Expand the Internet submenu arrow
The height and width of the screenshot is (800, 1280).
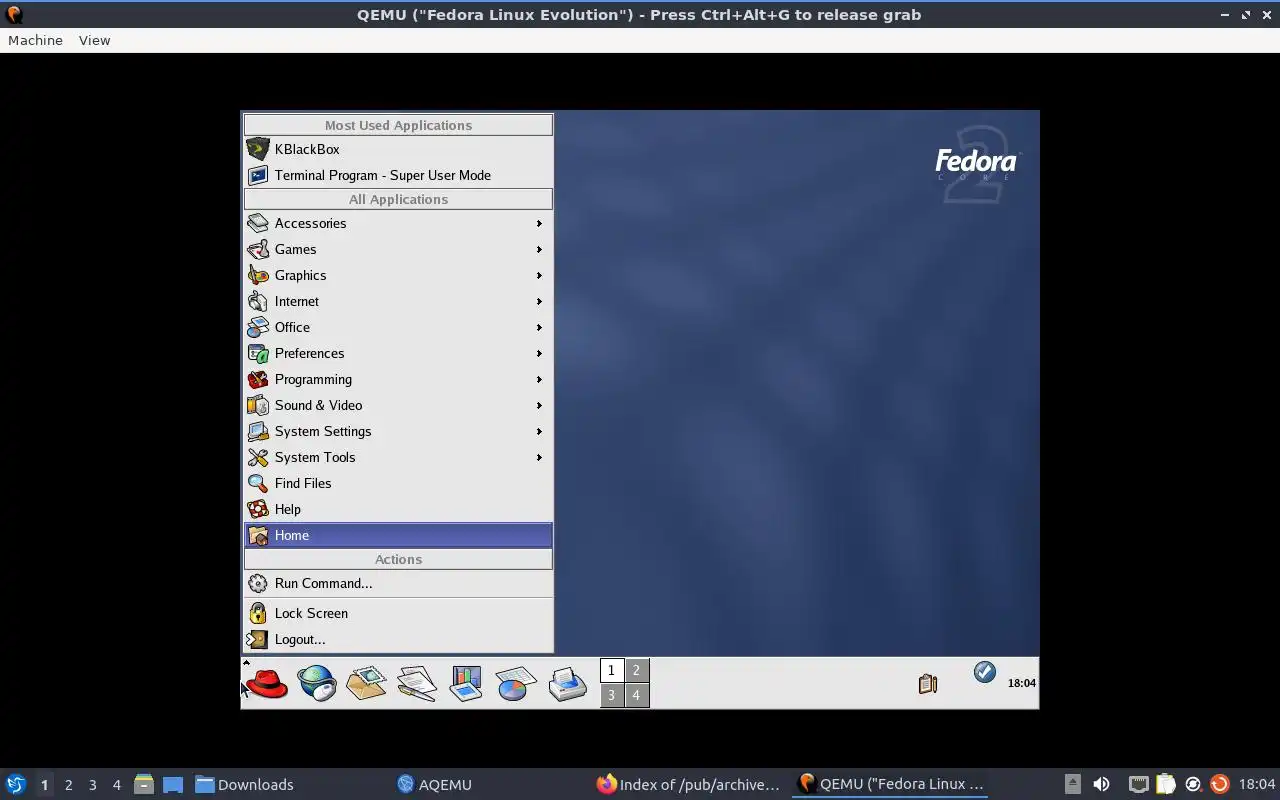(x=539, y=301)
